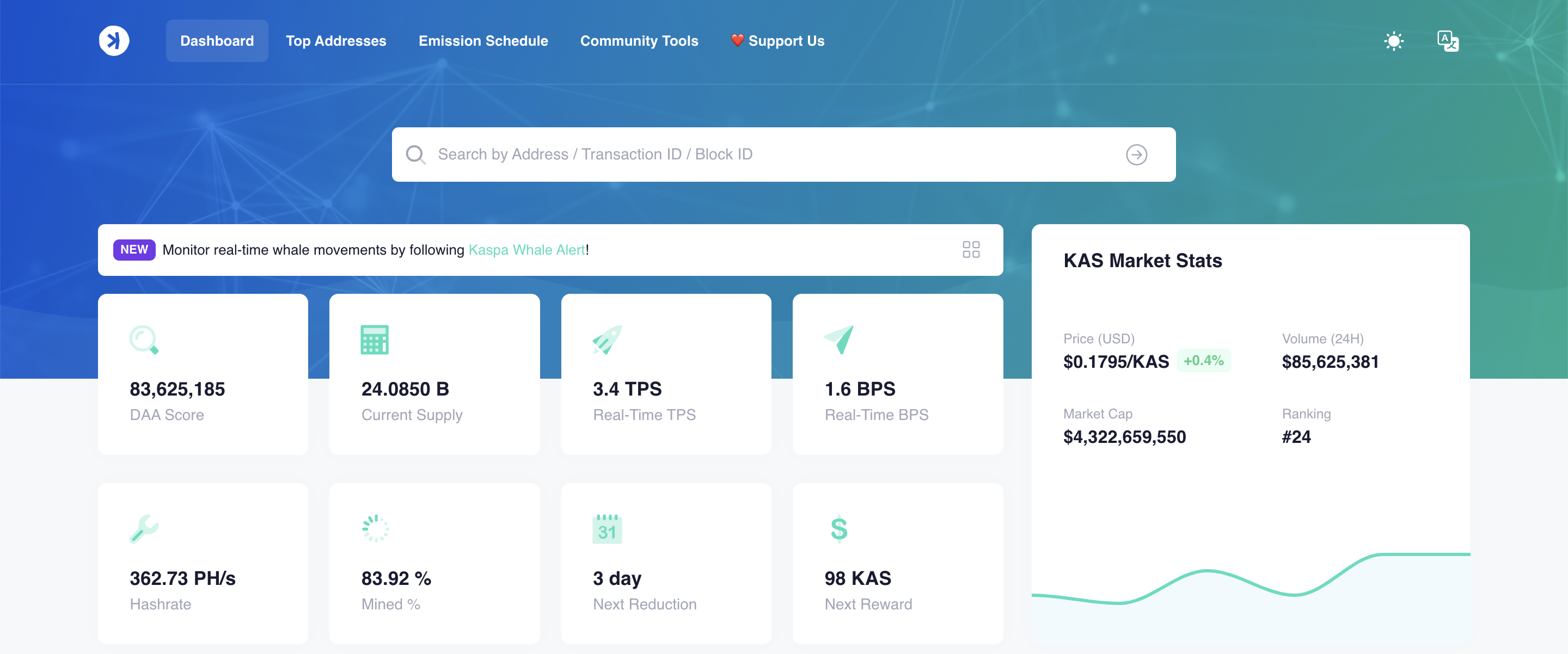Click the Next Reward dollar icon
The image size is (1568, 654).
[839, 529]
